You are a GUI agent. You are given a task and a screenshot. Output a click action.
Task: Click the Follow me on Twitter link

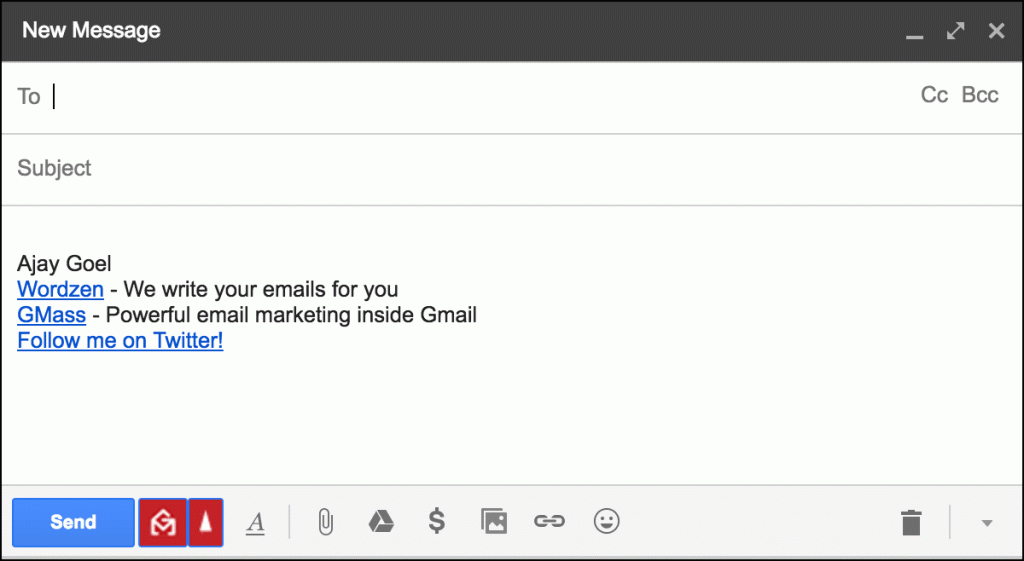(x=120, y=340)
